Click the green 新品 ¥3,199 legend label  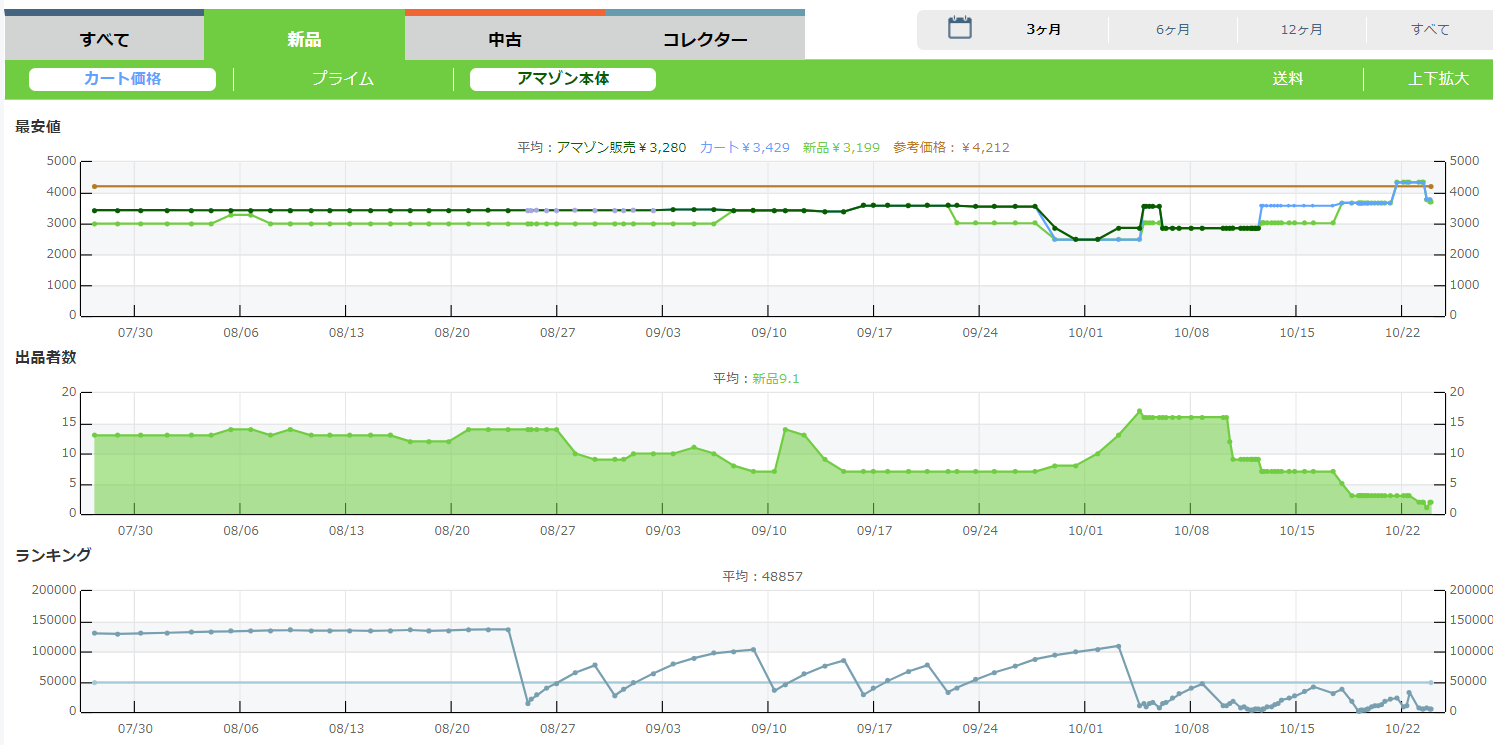[841, 147]
